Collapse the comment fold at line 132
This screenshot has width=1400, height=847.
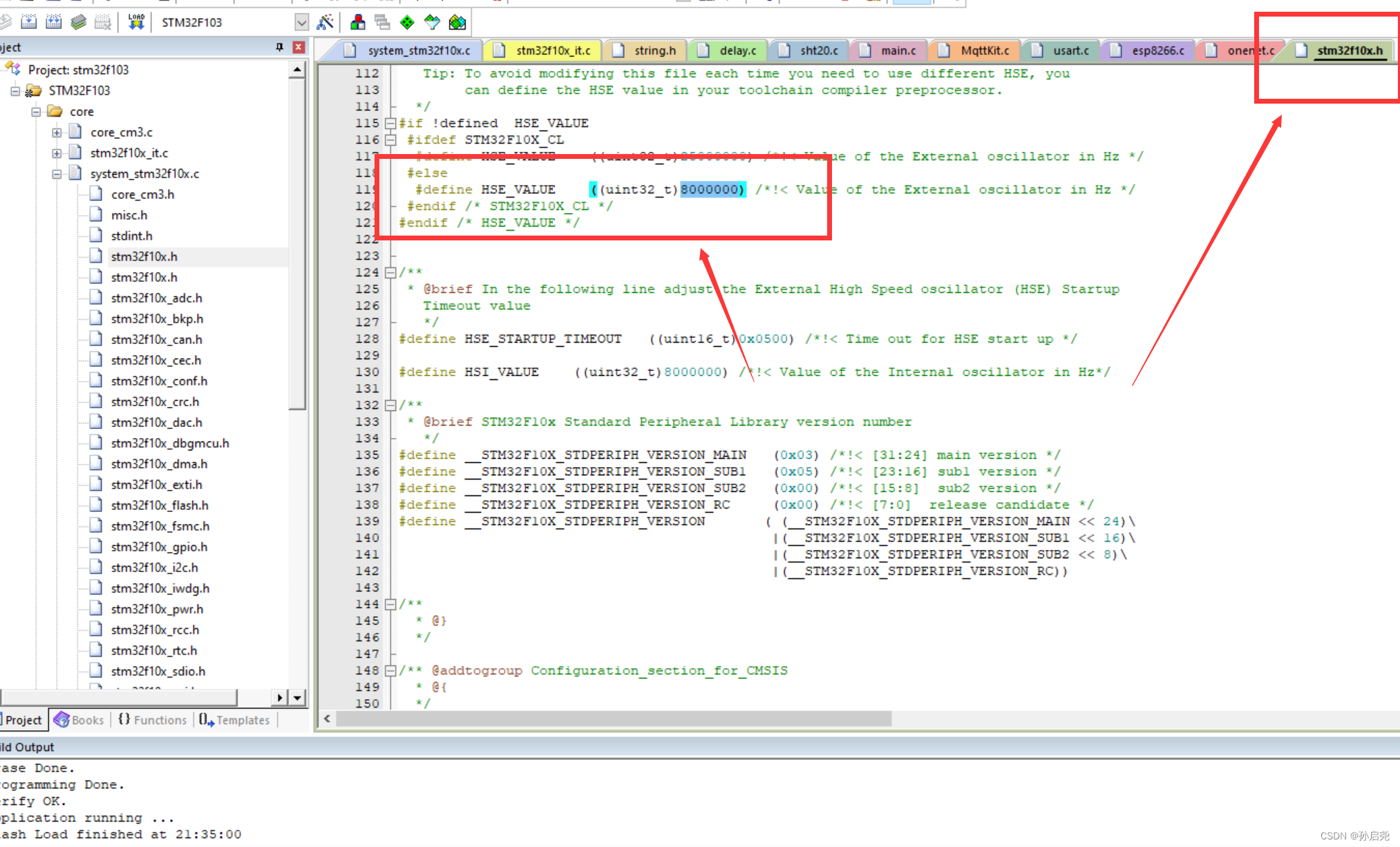390,405
